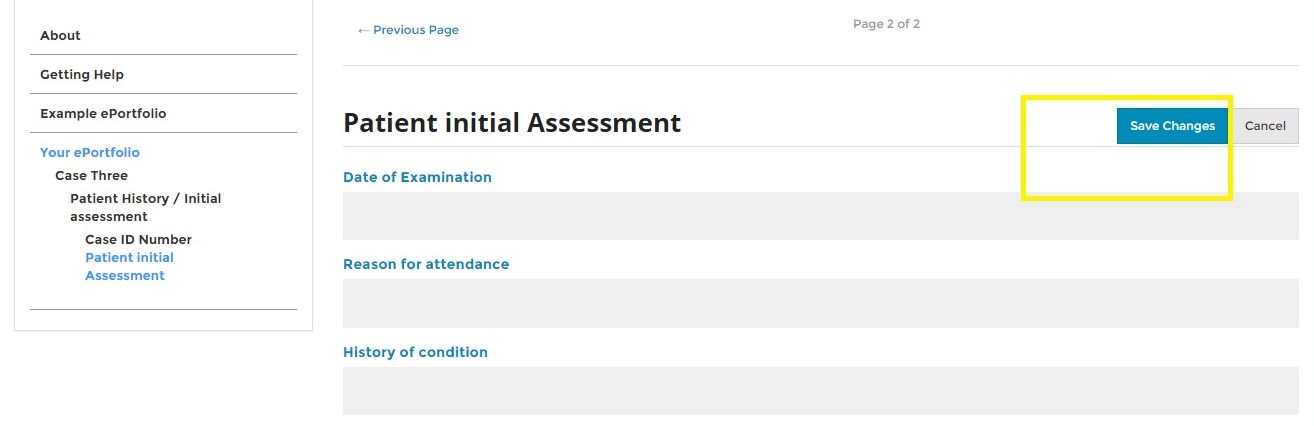Click the History of condition label
This screenshot has height=426, width=1314.
click(x=415, y=352)
